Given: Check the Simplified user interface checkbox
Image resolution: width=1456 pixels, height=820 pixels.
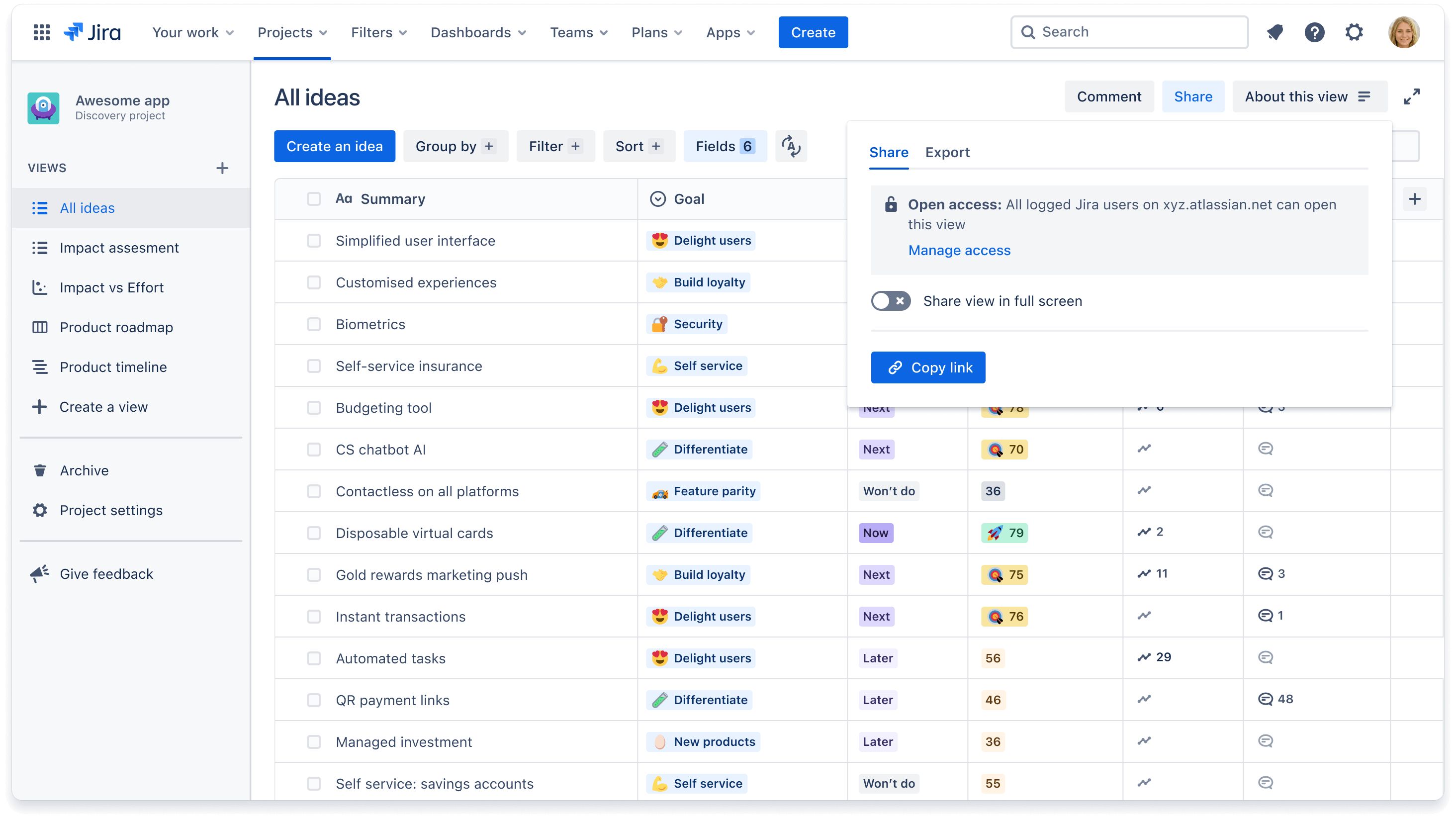Looking at the screenshot, I should point(313,240).
